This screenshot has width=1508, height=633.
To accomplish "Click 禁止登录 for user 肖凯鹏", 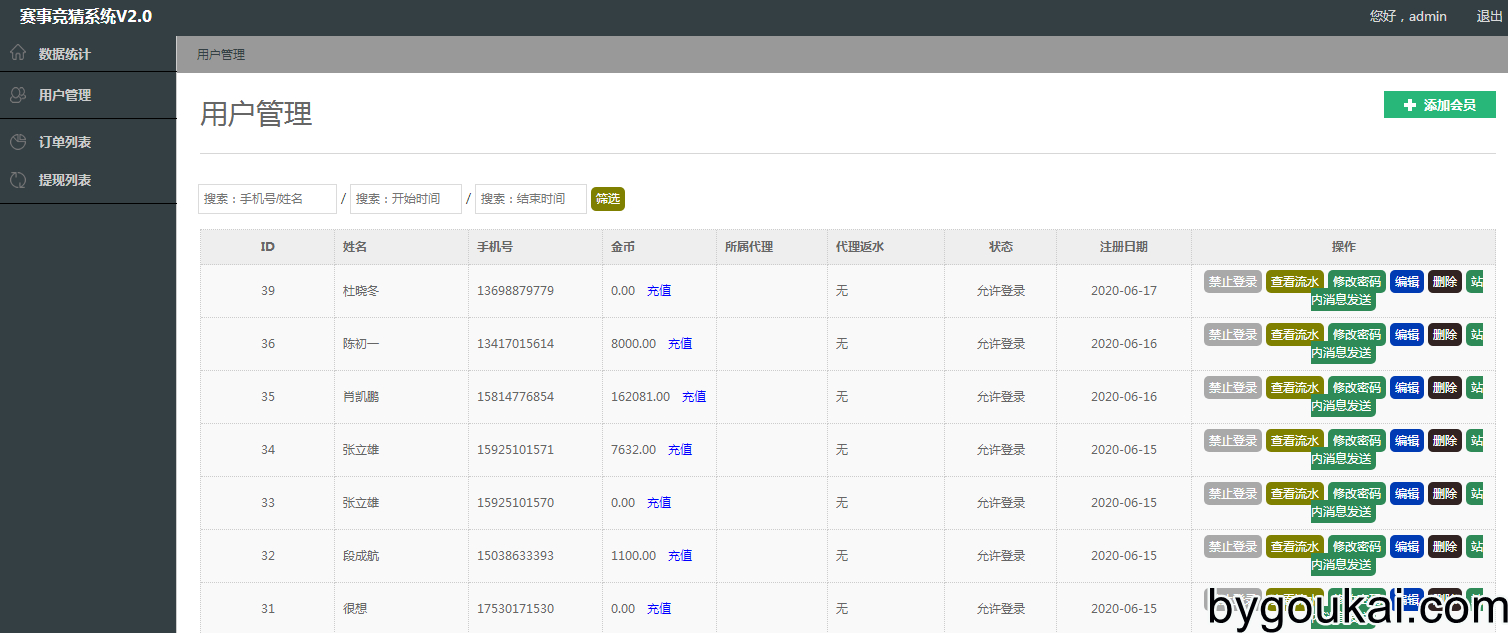I will pos(1233,388).
